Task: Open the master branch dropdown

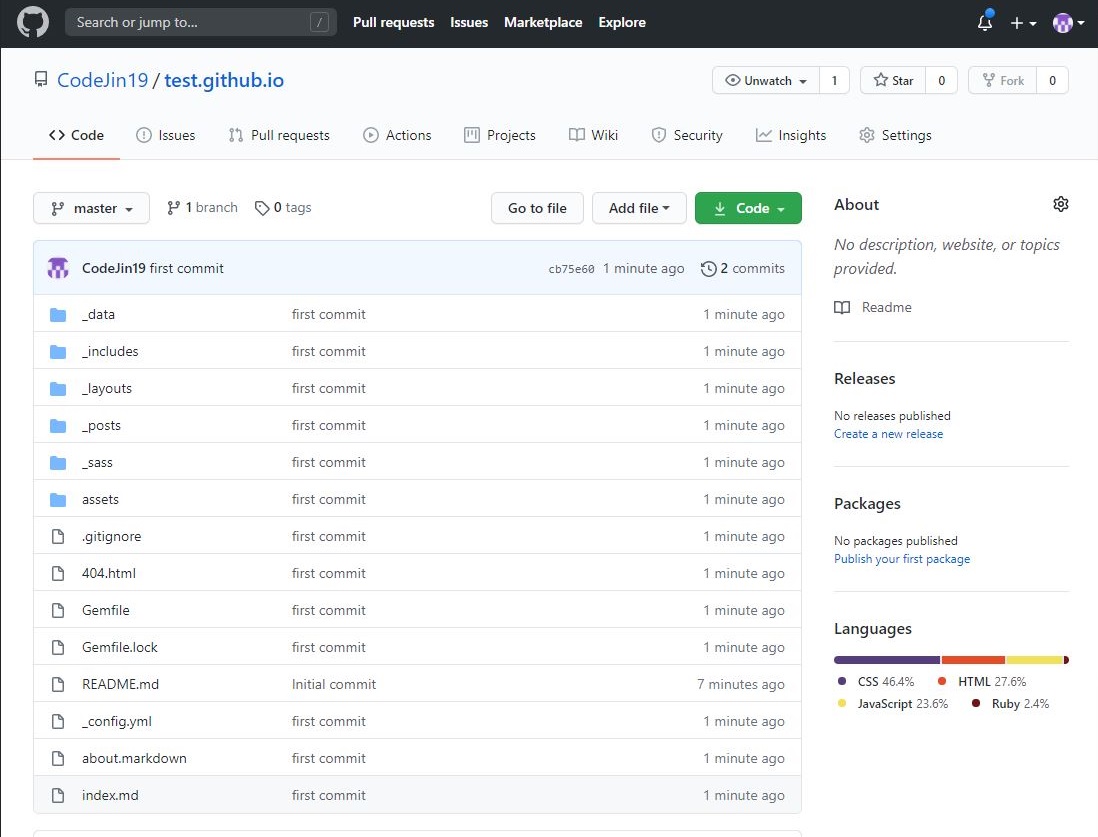Action: [x=92, y=208]
